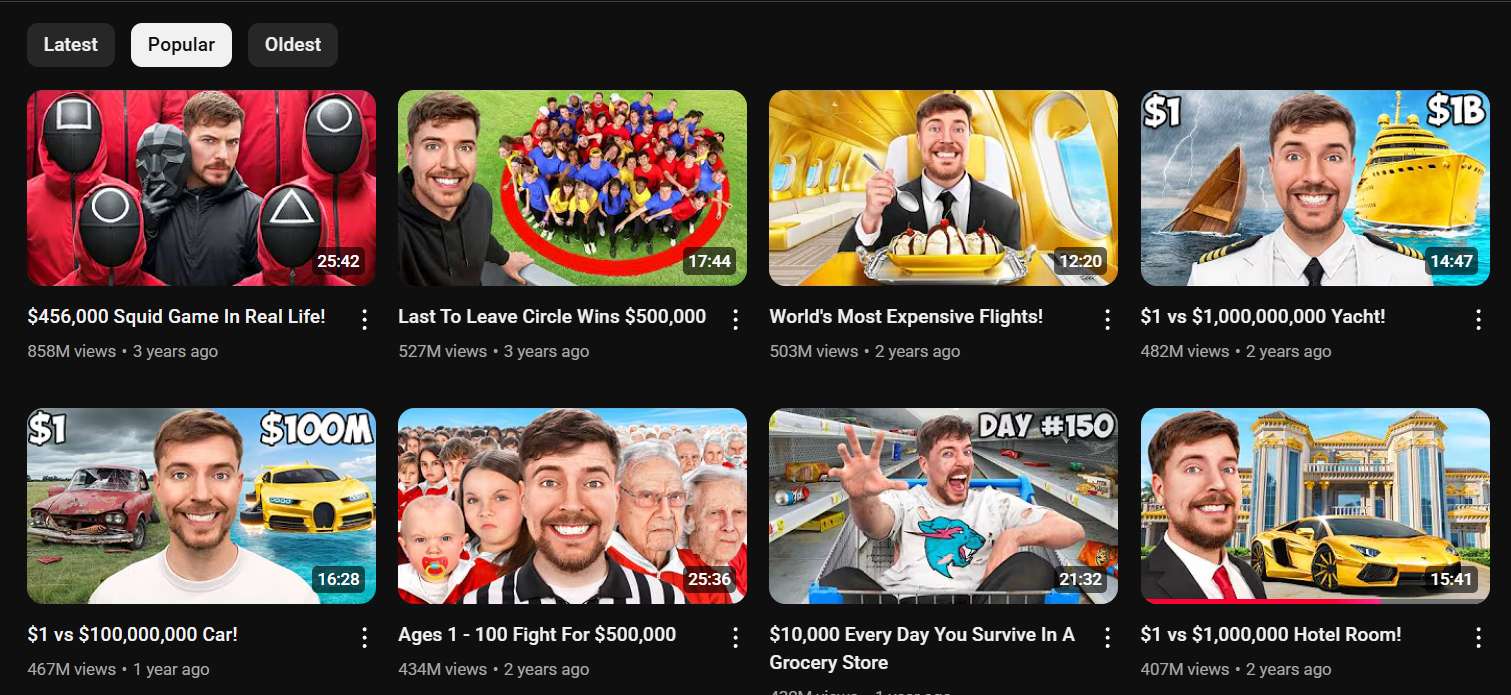Open three-dot menu for Last To Leave Circle video
The width and height of the screenshot is (1511, 695).
point(735,319)
